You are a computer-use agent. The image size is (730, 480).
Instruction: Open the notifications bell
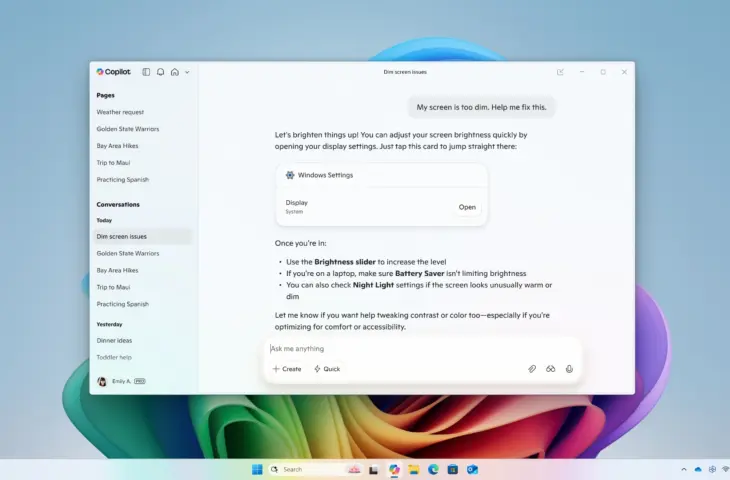click(x=160, y=72)
